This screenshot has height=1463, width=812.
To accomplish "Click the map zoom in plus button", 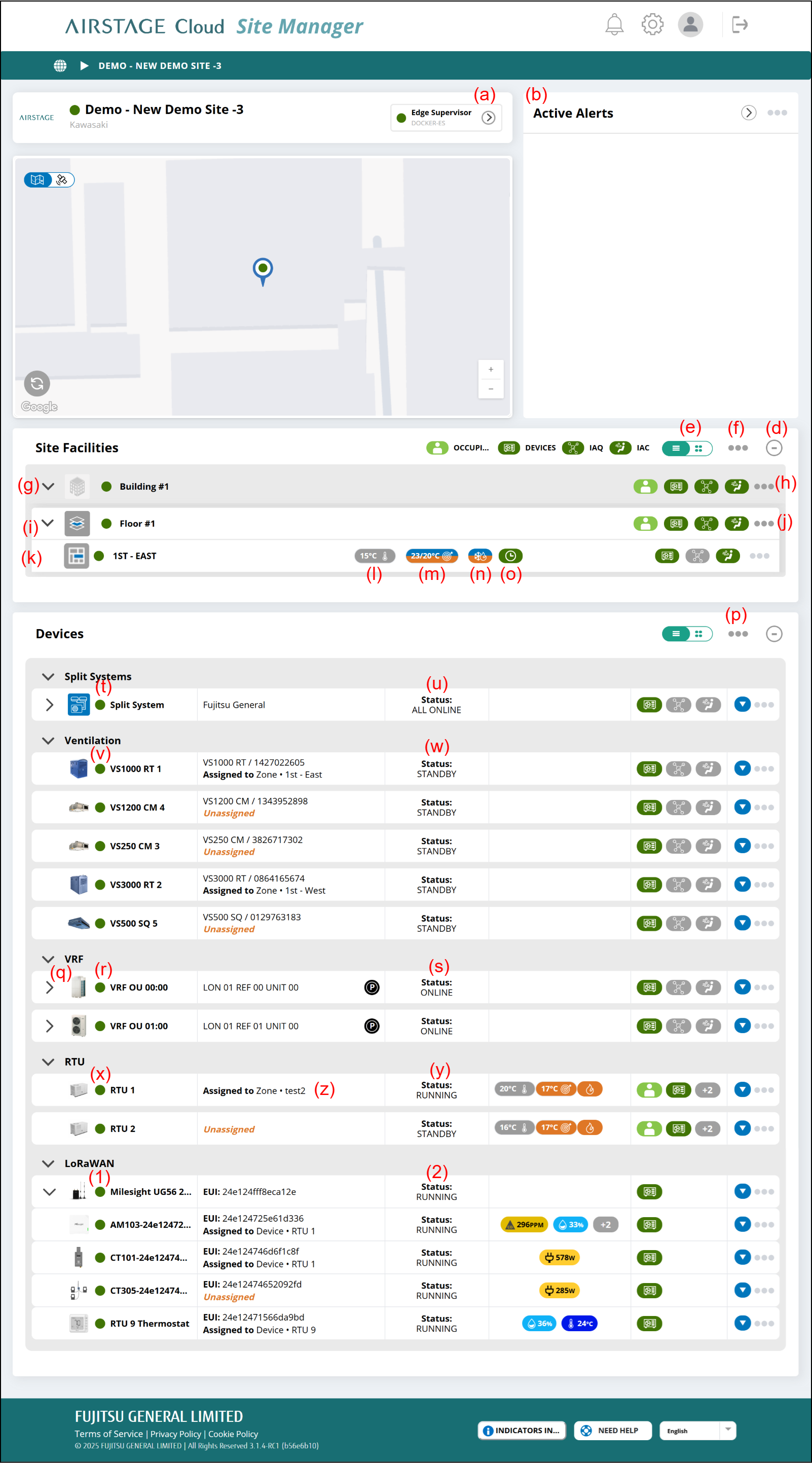I will 491,370.
